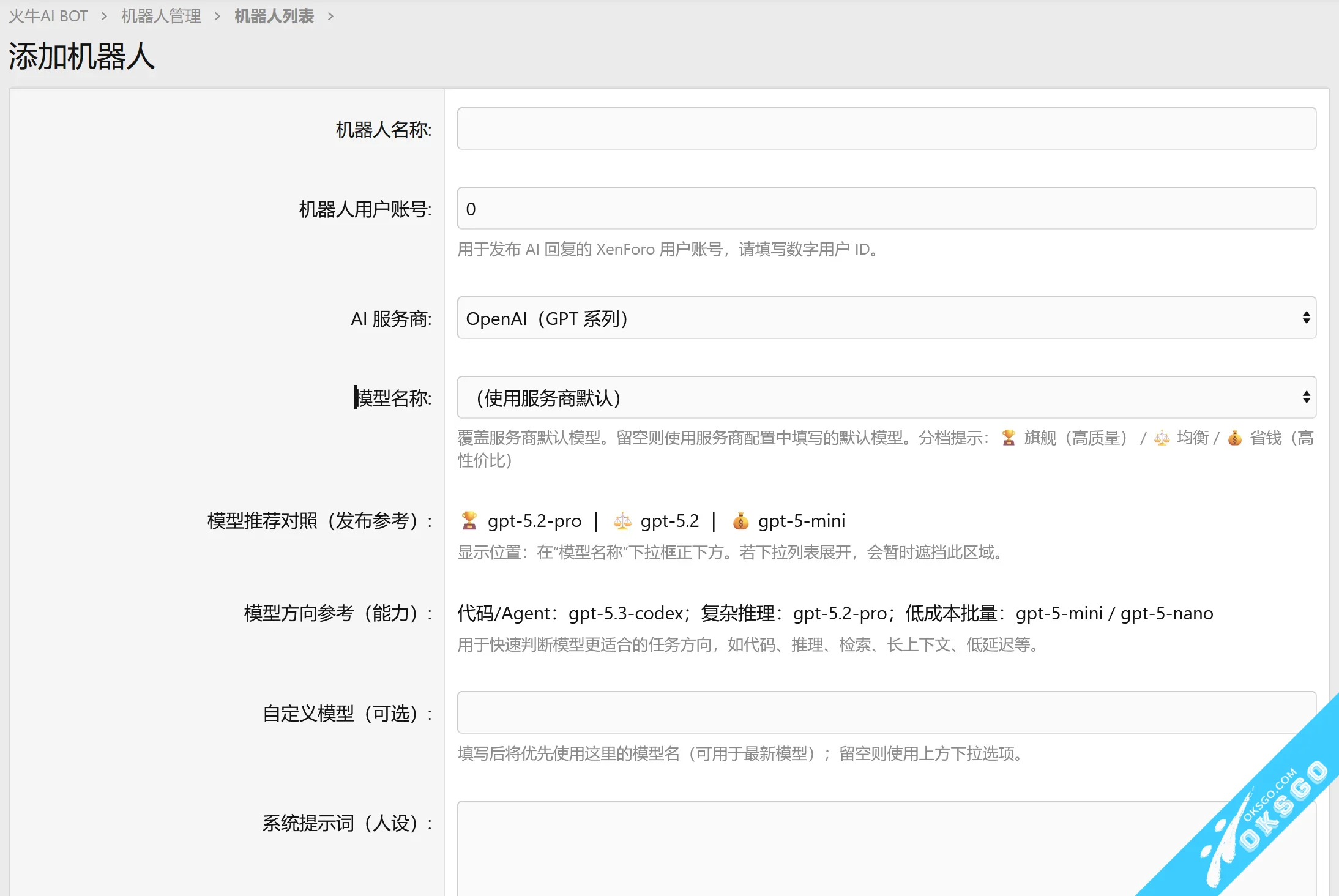The width and height of the screenshot is (1339, 896).
Task: Focus the 机器人名称 text field
Action: click(886, 129)
